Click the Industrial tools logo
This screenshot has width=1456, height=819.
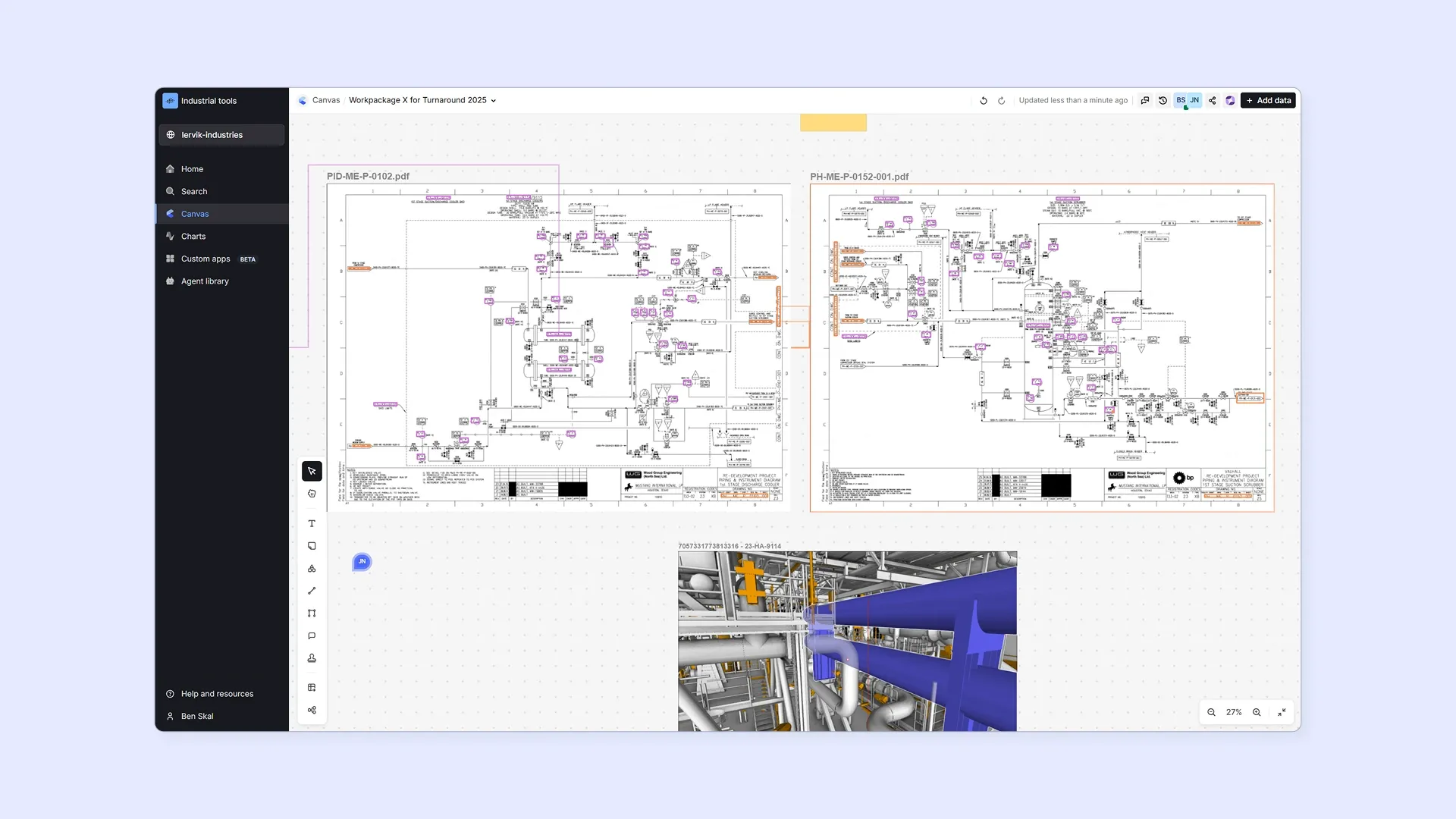pyautogui.click(x=170, y=101)
